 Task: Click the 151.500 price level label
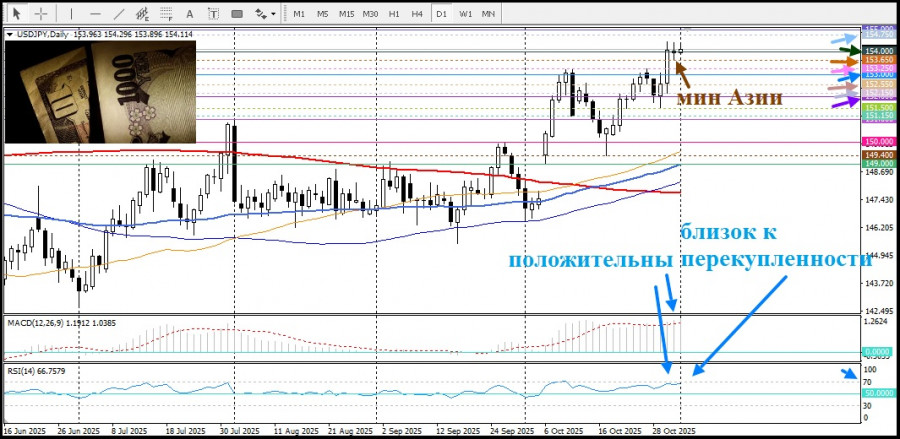pyautogui.click(x=878, y=107)
